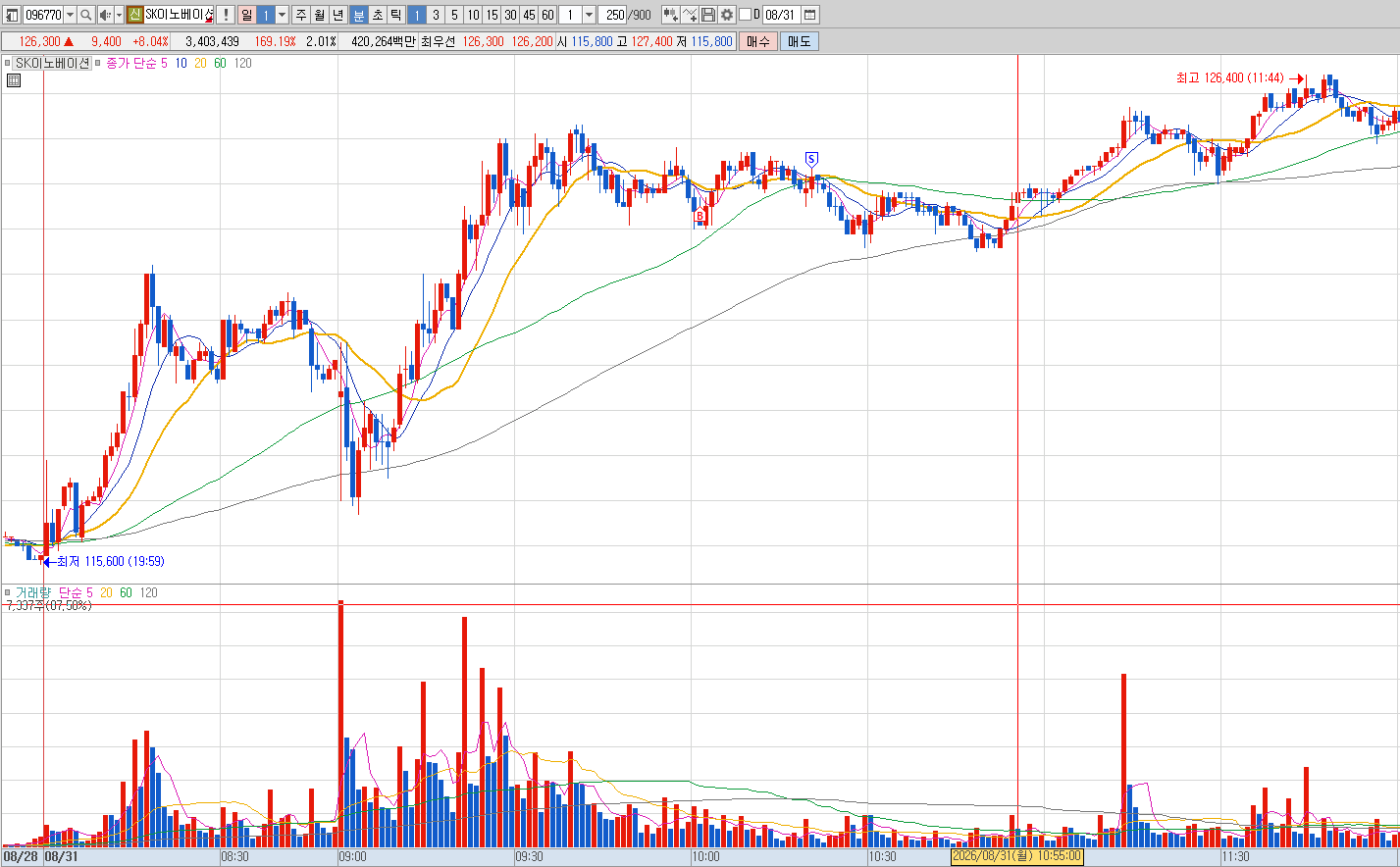Click the 매도 (sell) button

click(799, 41)
